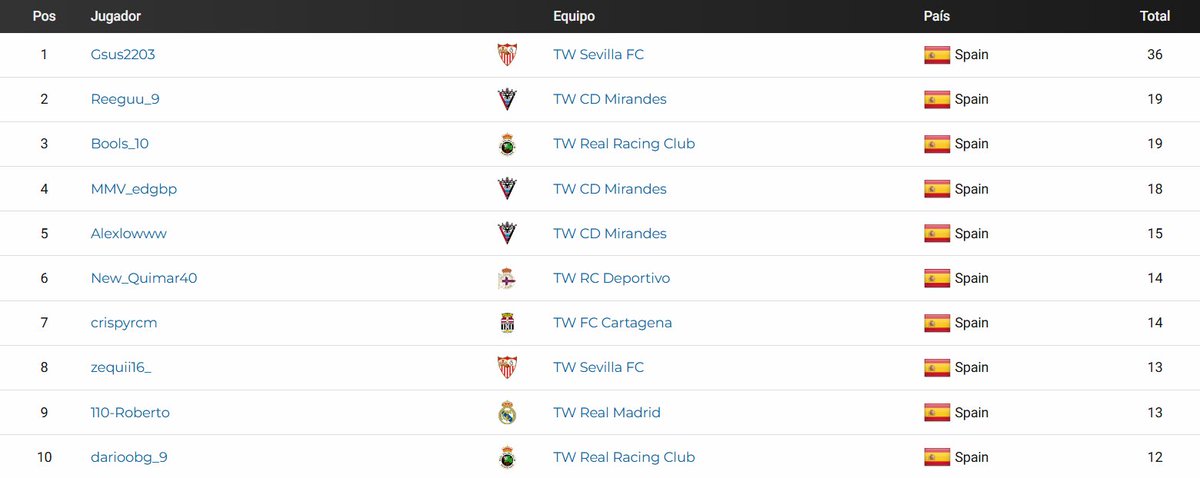This screenshot has width=1200, height=478.
Task: Click the Sevilla crest in zequii16_ row
Action: point(507,367)
